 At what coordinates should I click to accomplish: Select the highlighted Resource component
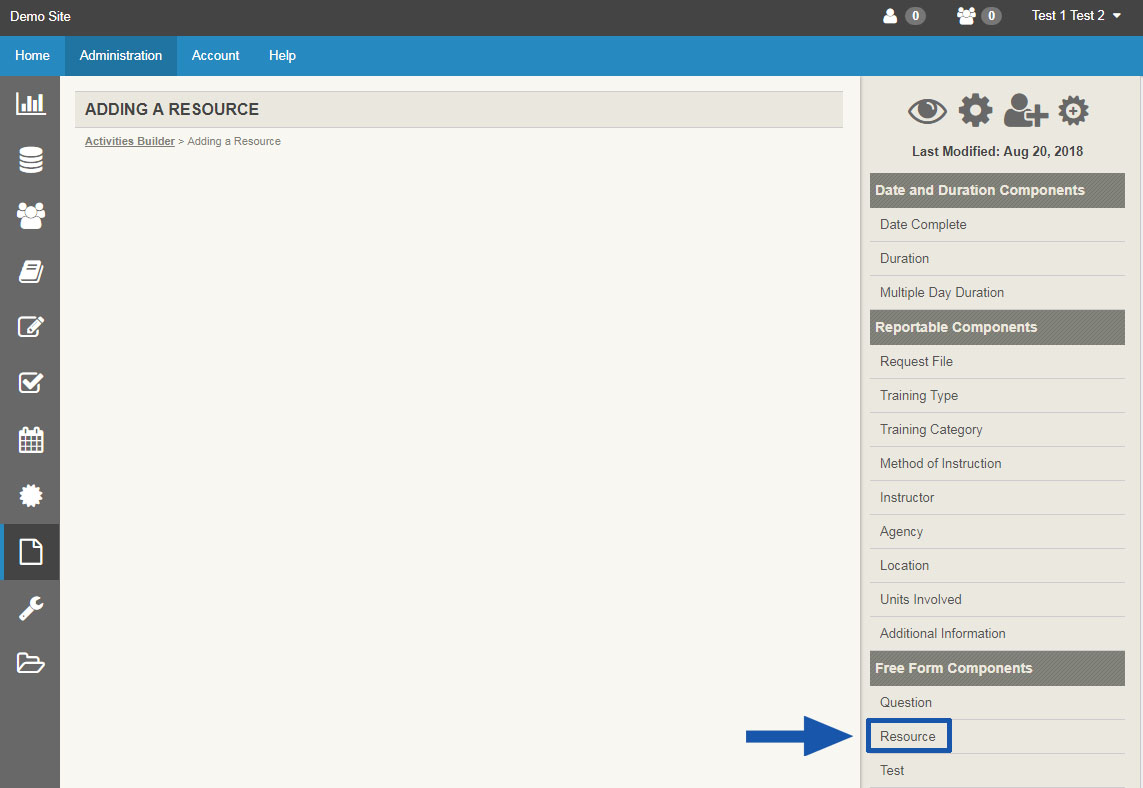(907, 735)
